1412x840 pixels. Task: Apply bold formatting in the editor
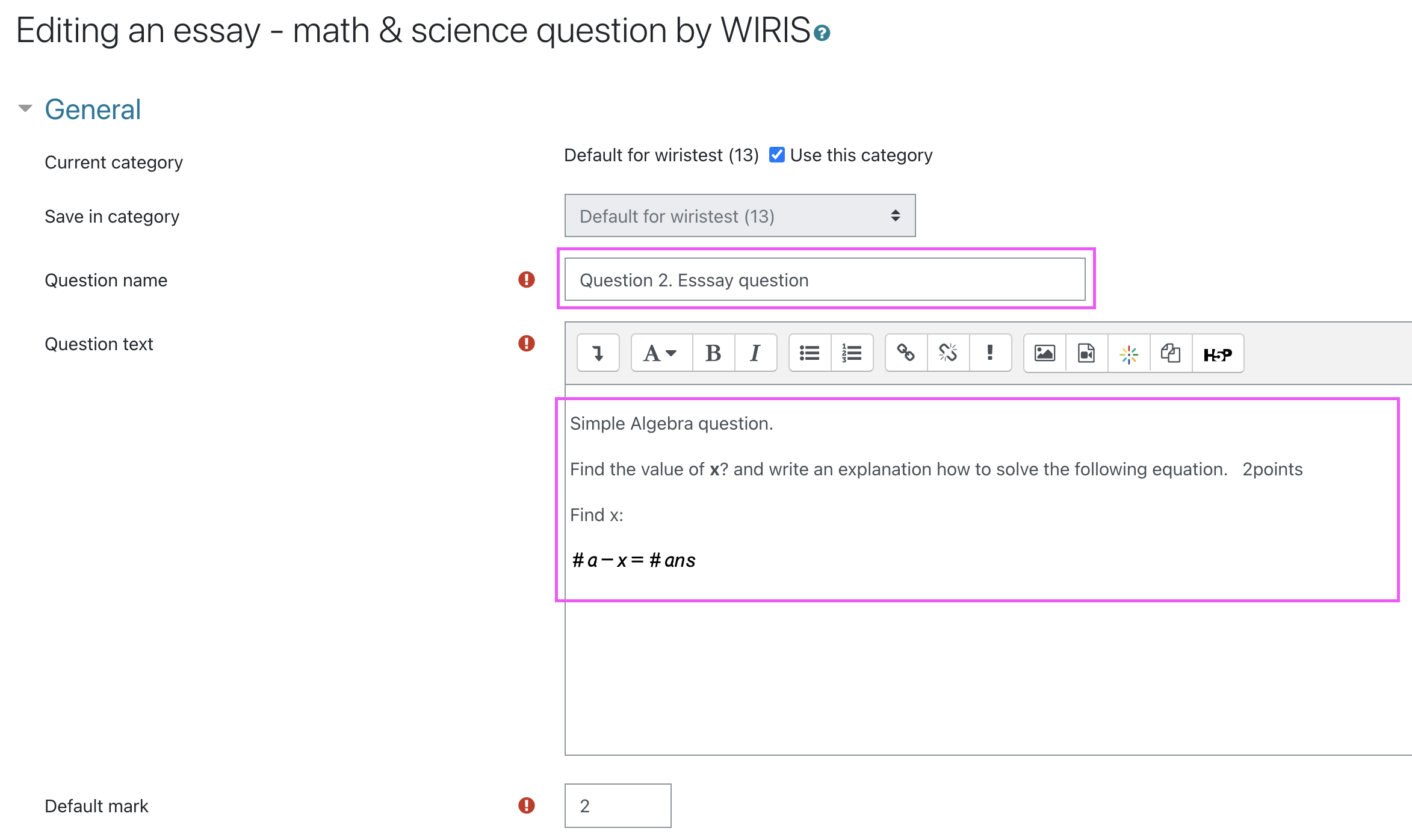point(713,353)
